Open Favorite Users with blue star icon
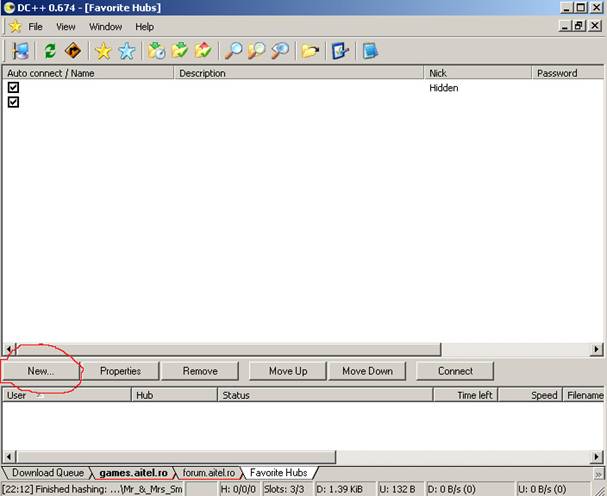The width and height of the screenshot is (607, 496). 127,51
